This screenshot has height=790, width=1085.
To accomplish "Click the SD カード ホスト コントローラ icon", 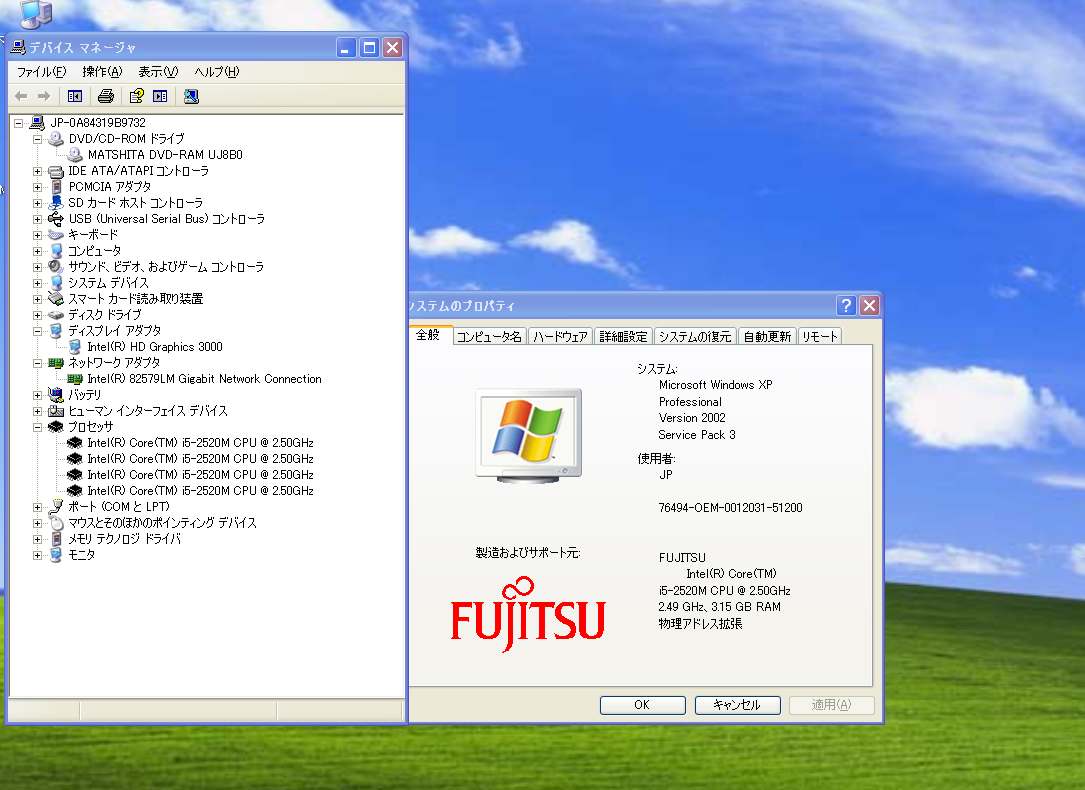I will pos(56,203).
